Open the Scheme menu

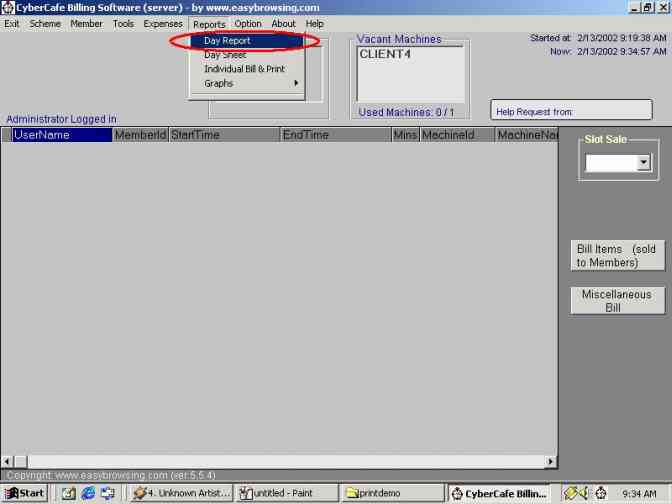(x=45, y=23)
